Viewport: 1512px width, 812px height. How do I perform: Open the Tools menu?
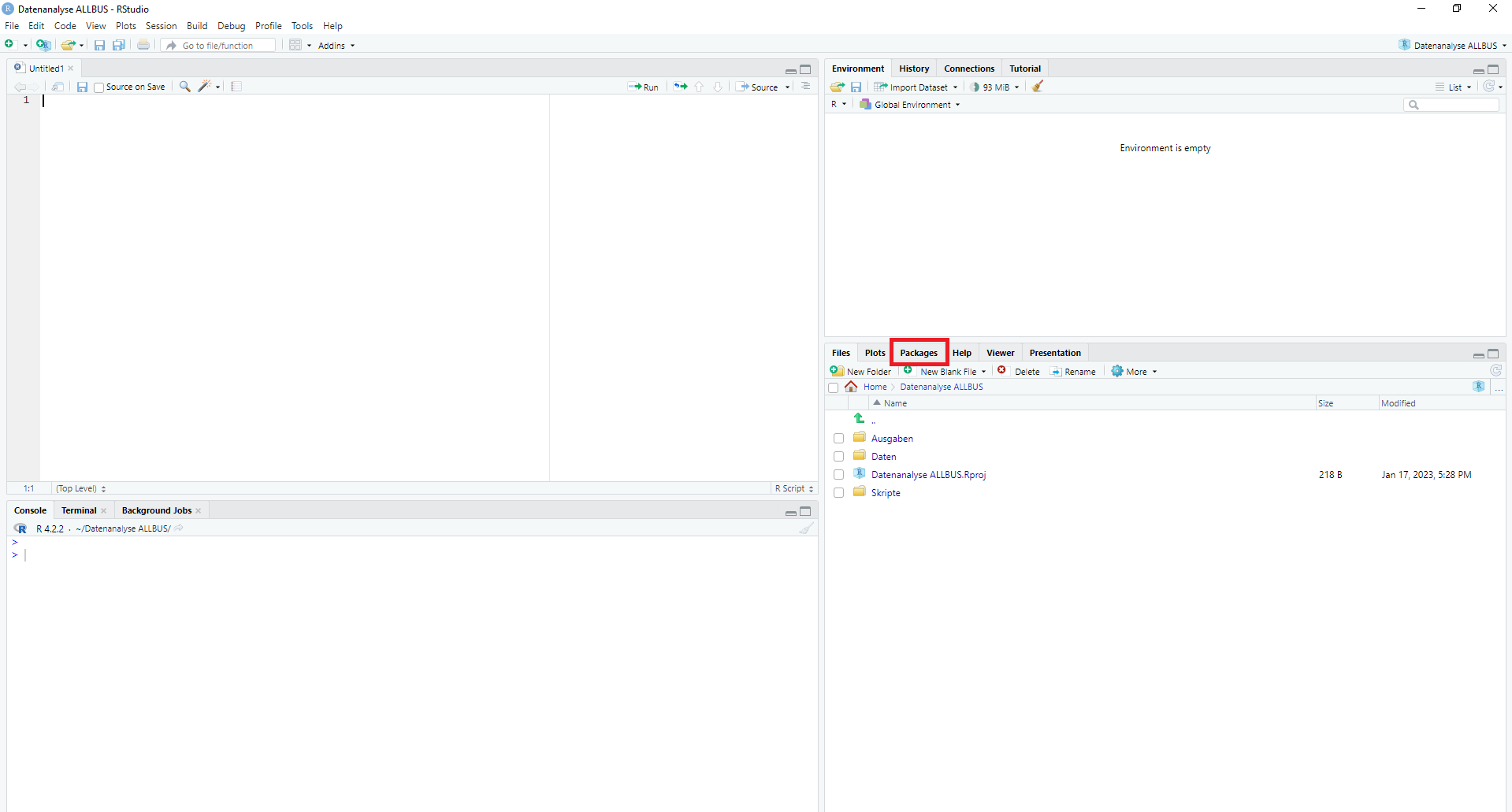click(302, 26)
